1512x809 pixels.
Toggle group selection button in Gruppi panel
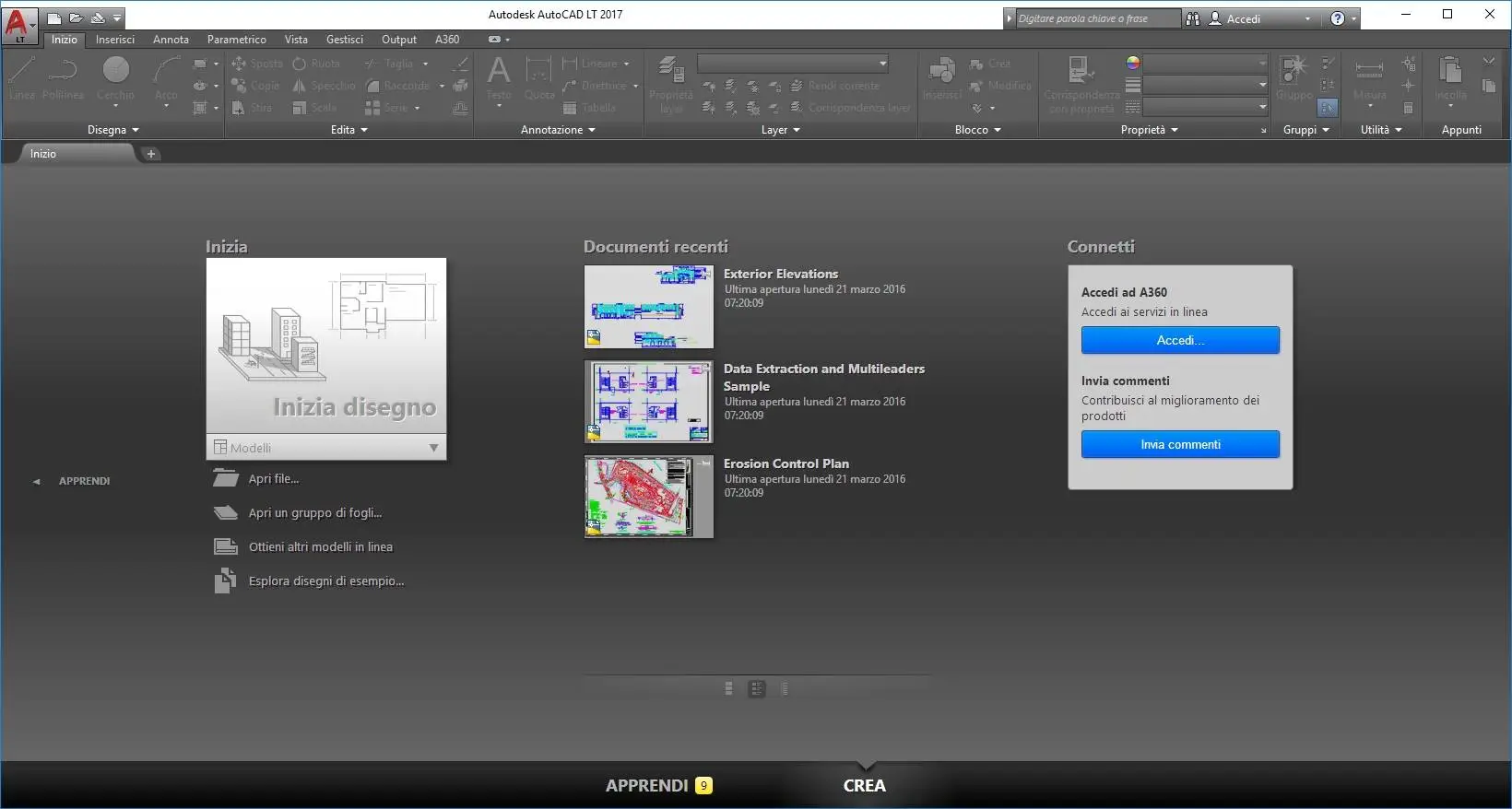1327,108
